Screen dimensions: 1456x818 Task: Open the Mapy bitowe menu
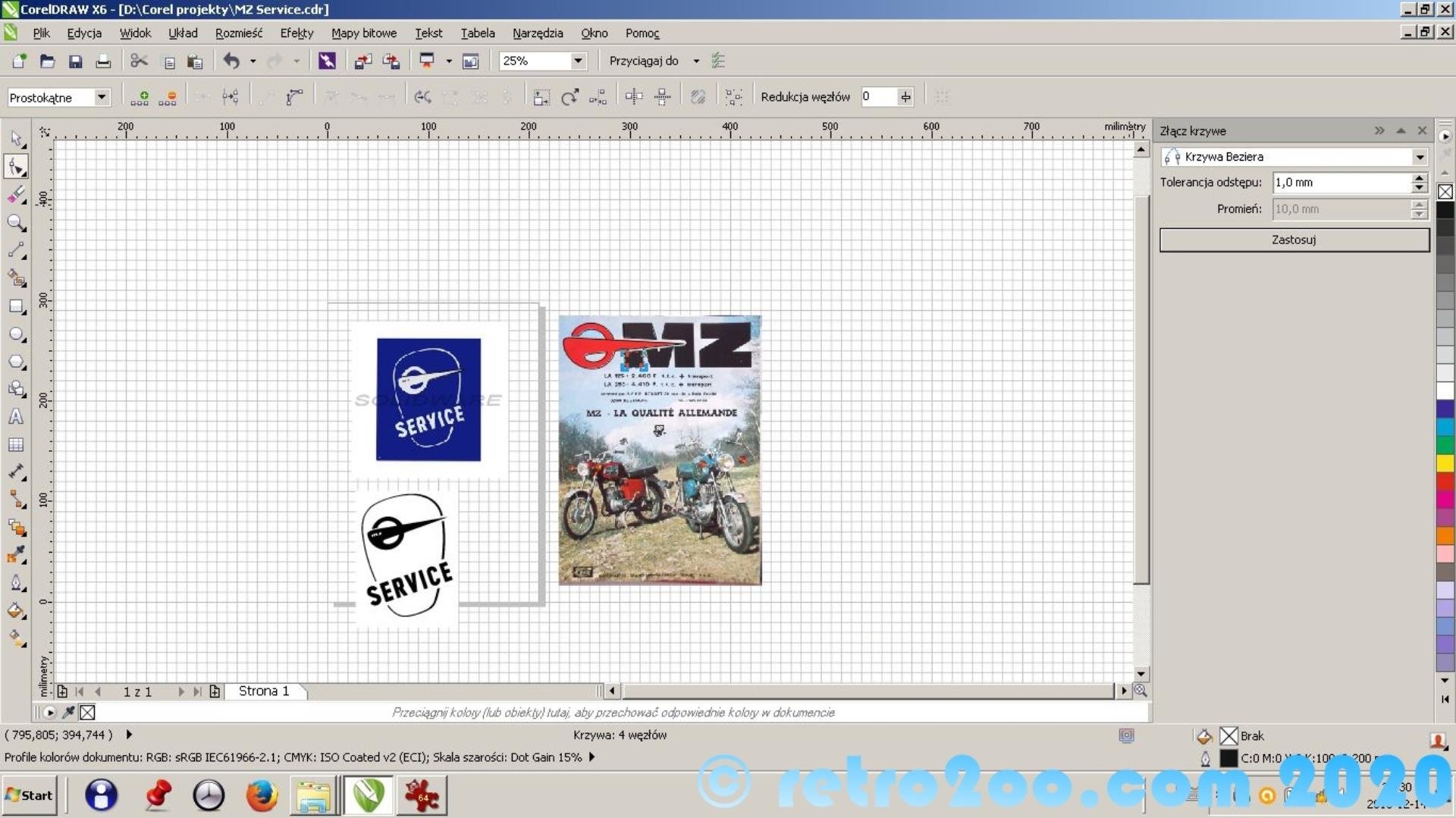[x=363, y=33]
